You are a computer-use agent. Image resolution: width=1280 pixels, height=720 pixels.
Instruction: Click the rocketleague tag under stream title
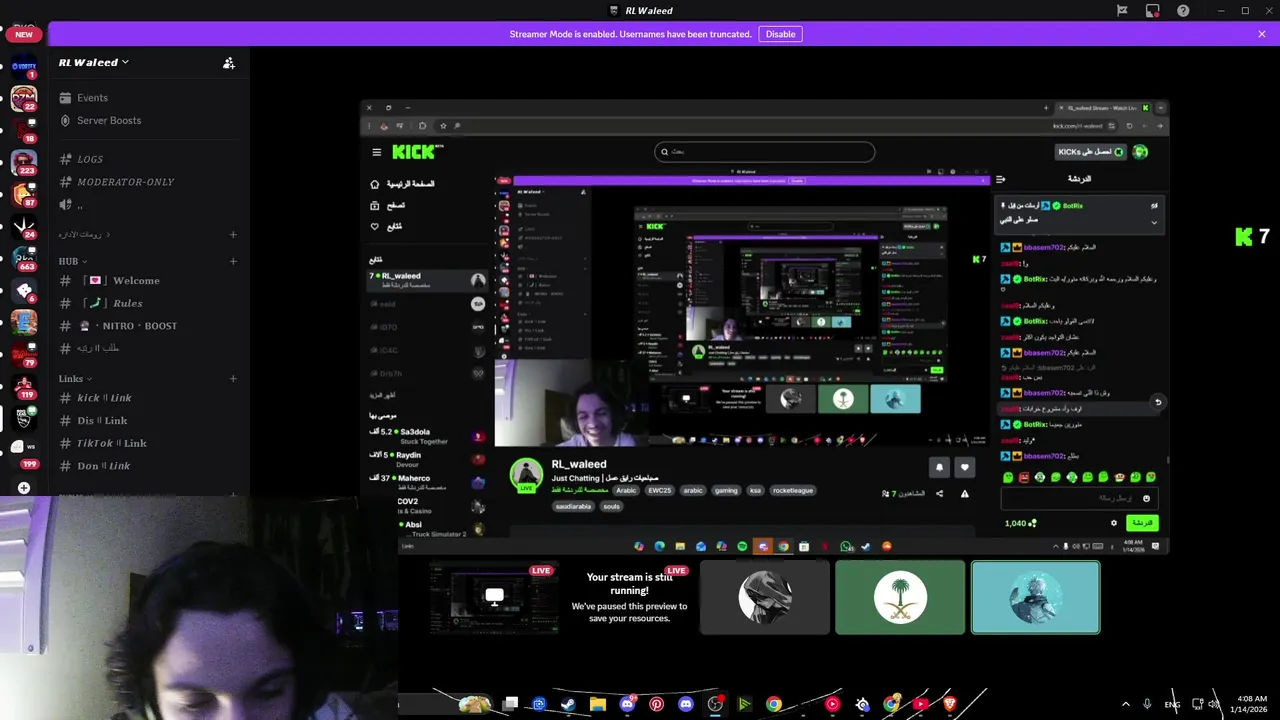pyautogui.click(x=793, y=491)
